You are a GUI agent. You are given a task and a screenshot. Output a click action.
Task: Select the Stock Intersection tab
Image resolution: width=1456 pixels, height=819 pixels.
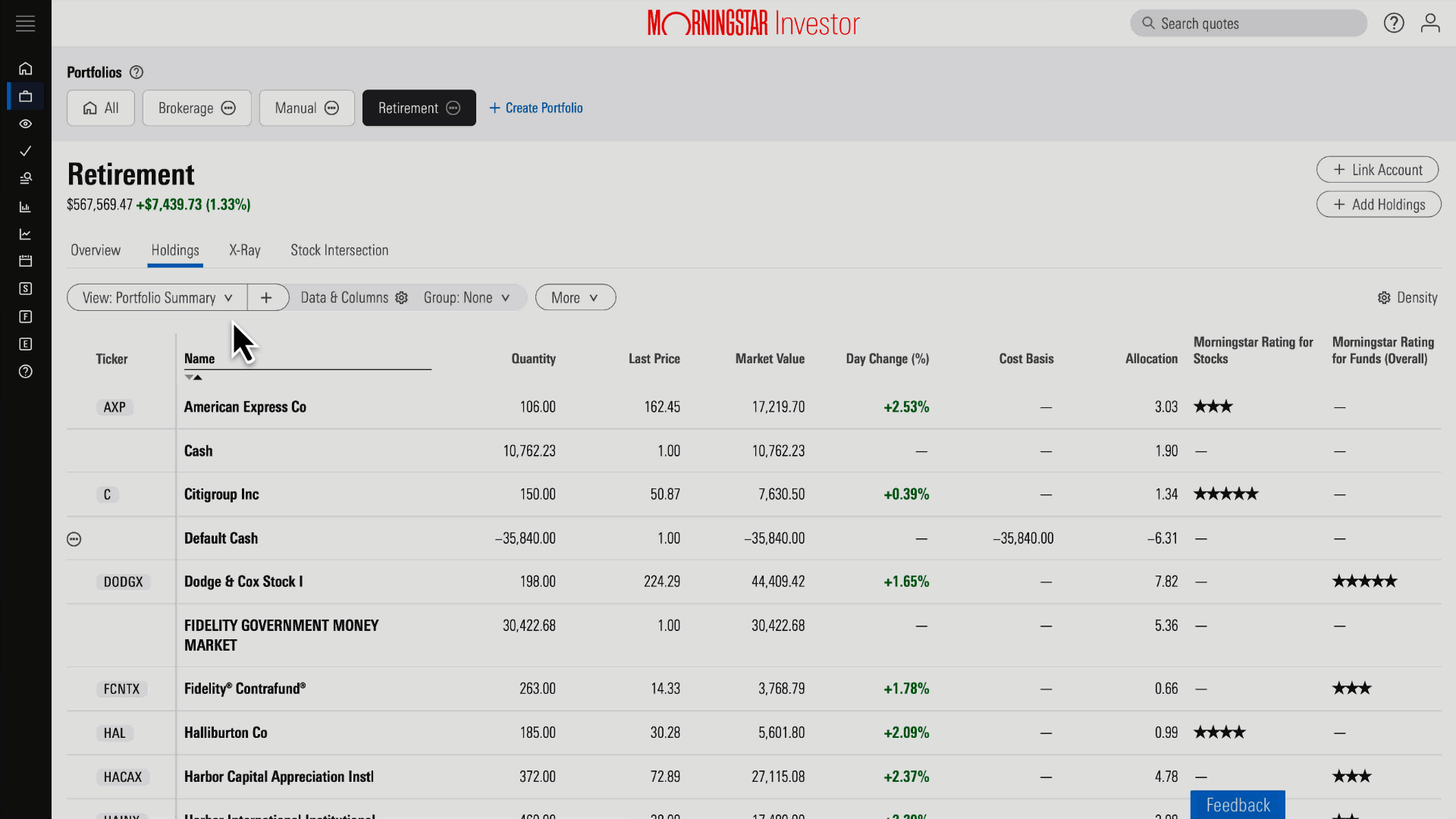click(x=340, y=249)
